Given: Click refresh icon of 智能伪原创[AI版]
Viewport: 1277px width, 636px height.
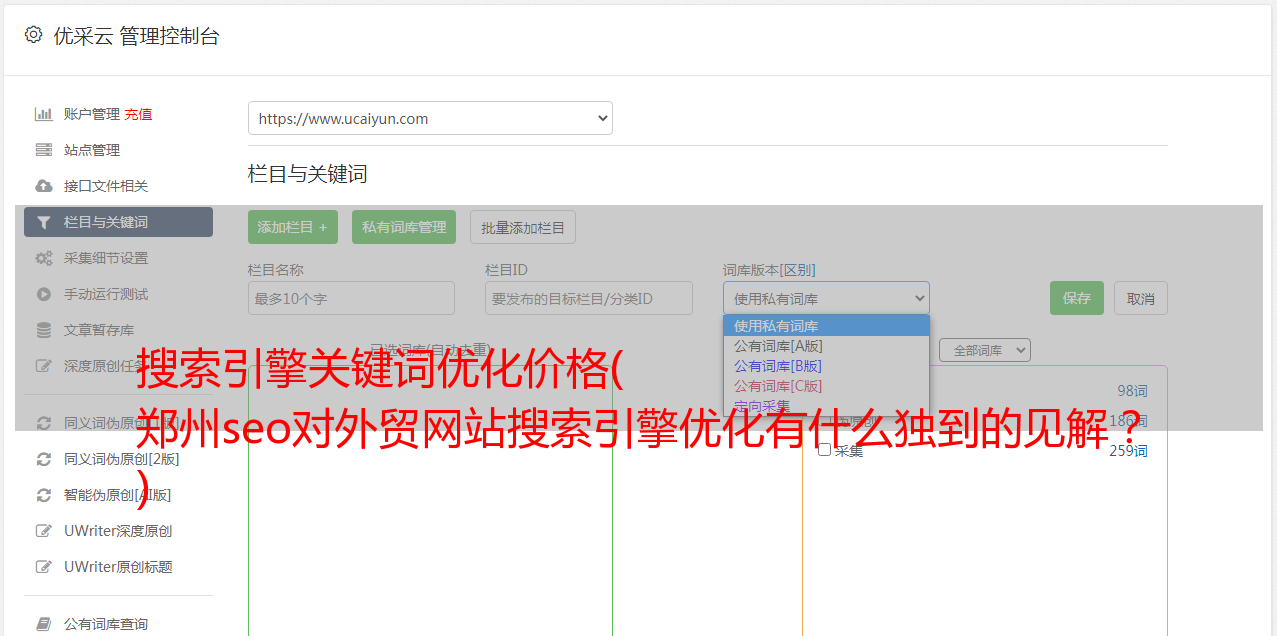Looking at the screenshot, I should (x=44, y=495).
